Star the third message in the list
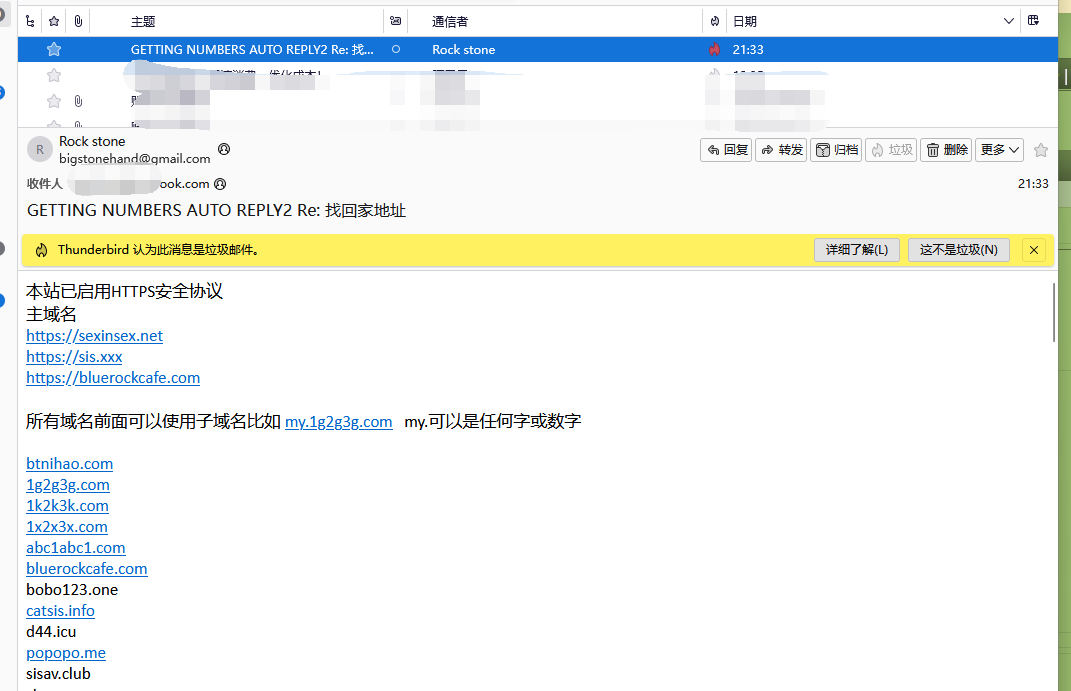Image resolution: width=1071 pixels, height=691 pixels. point(54,101)
